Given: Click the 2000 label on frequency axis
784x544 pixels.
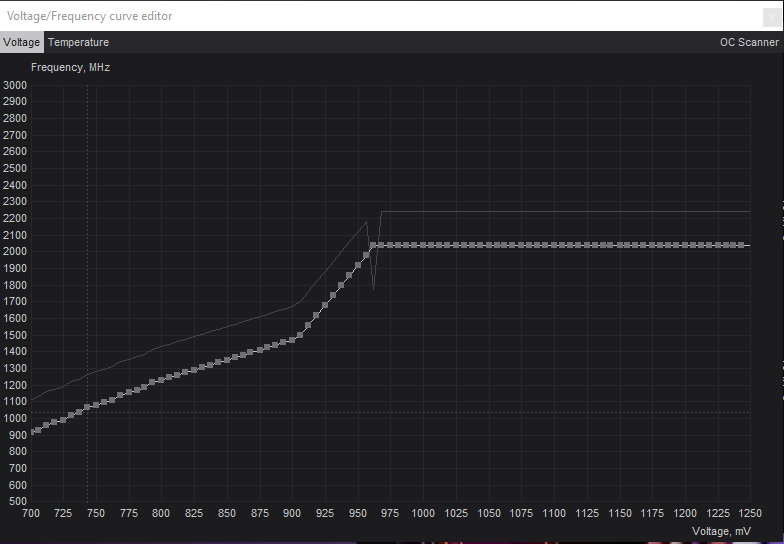Looking at the screenshot, I should click(x=15, y=252).
